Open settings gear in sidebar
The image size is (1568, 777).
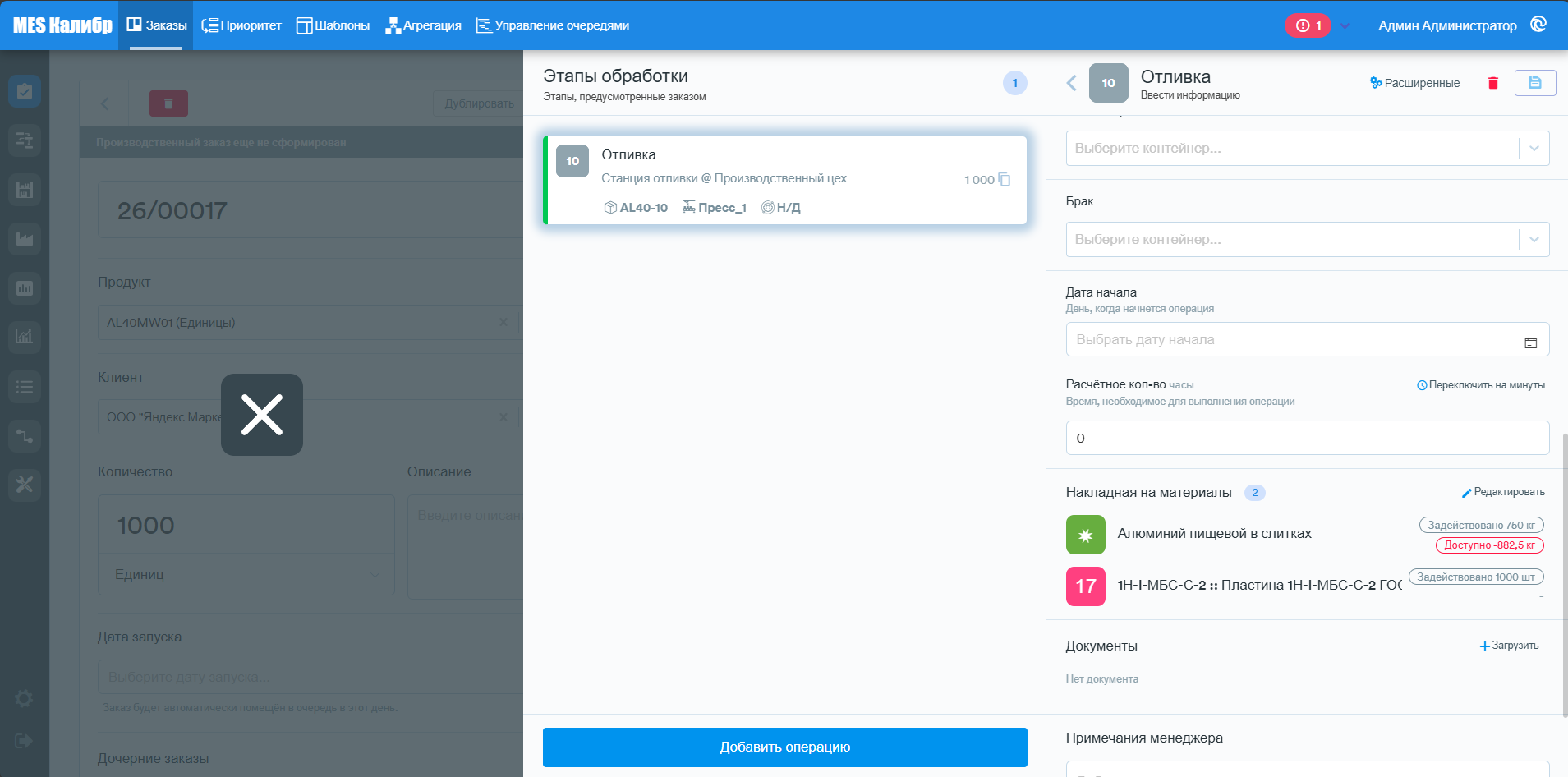(x=24, y=698)
